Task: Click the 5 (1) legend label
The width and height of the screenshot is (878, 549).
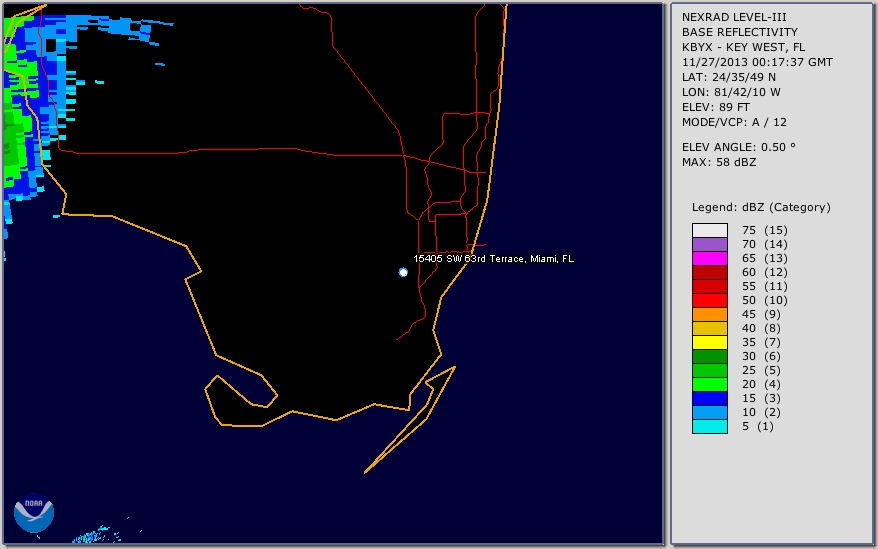Action: (x=758, y=426)
